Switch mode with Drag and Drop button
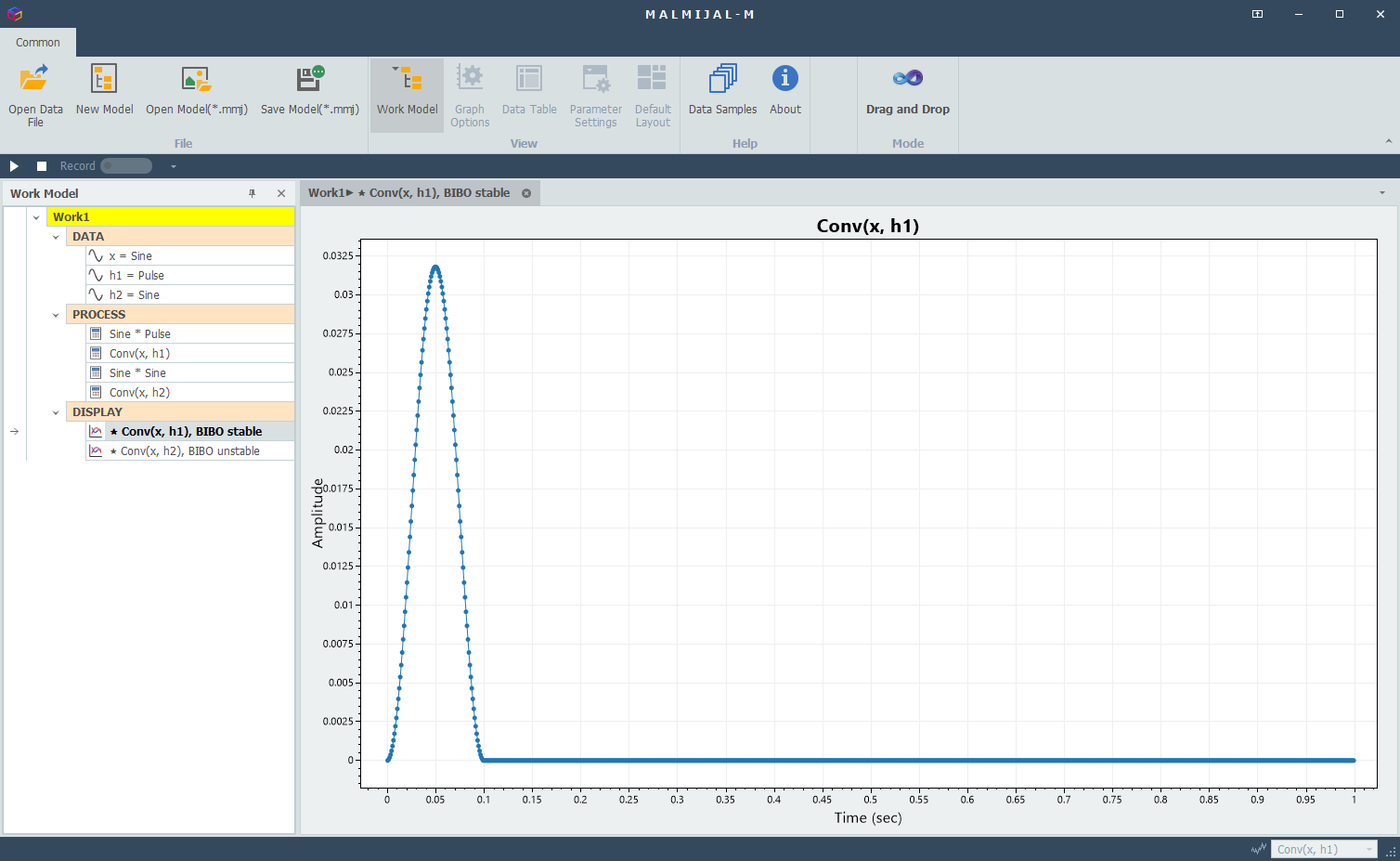Image resolution: width=1400 pixels, height=861 pixels. [x=908, y=91]
